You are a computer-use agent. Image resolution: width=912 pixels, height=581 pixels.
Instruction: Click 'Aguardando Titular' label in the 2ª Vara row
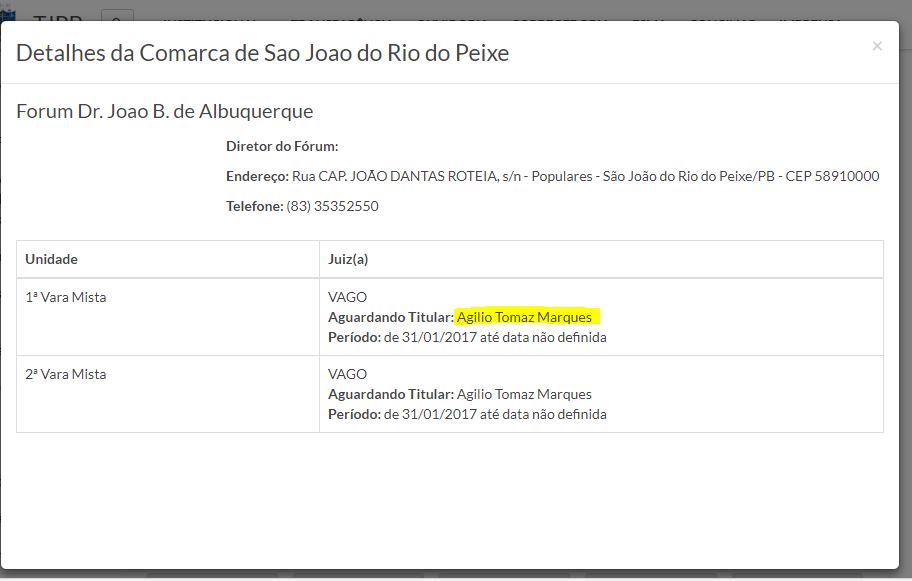[x=390, y=394]
